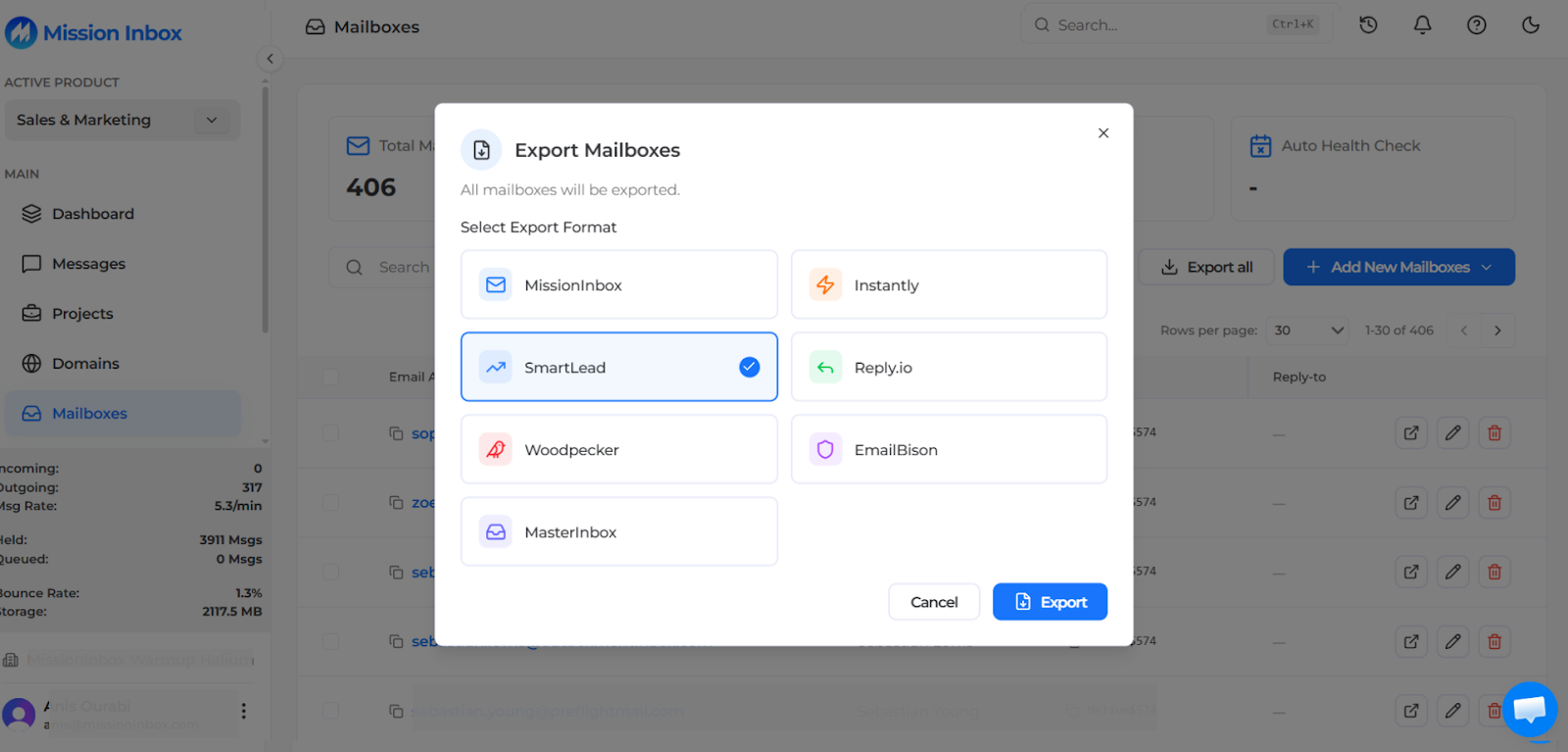Delete the second mailbox row
This screenshot has height=752, width=1568.
1494,502
